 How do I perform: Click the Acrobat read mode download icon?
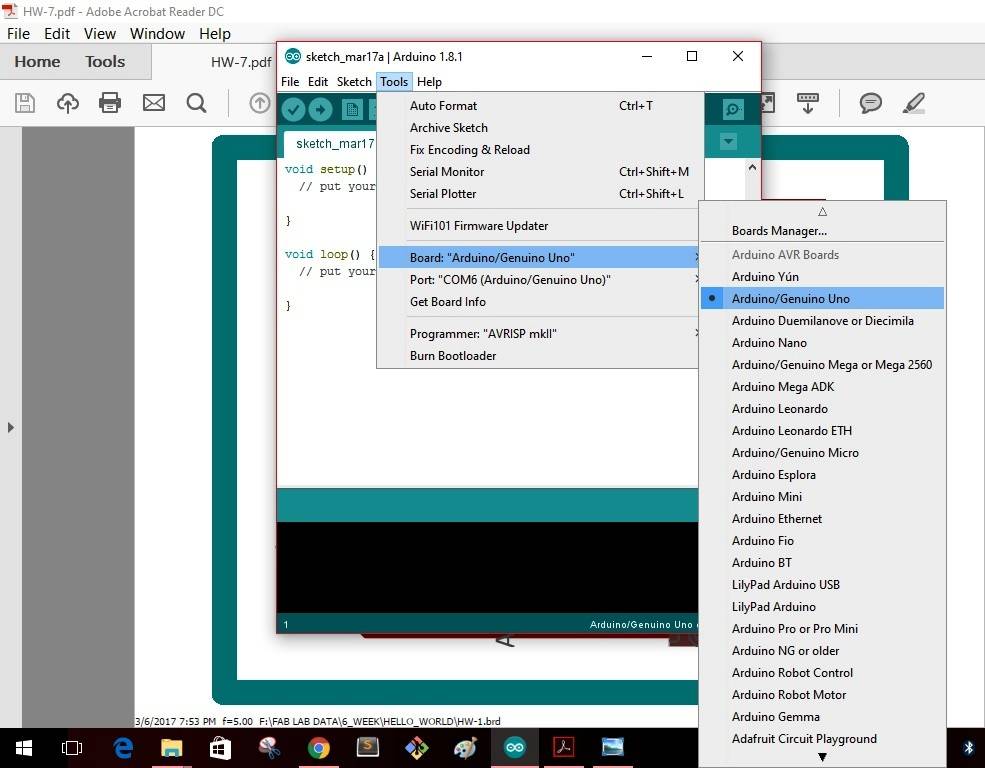(808, 103)
